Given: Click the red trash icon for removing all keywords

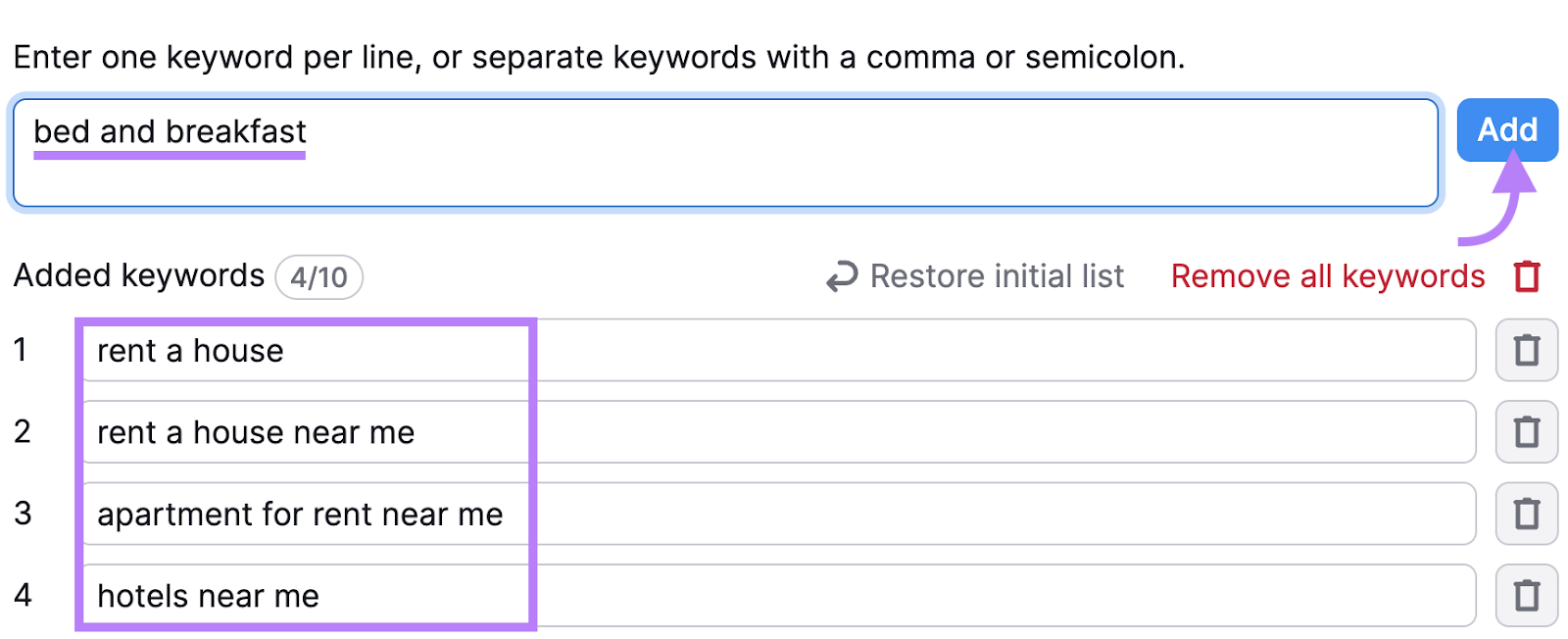Looking at the screenshot, I should point(1528,276).
